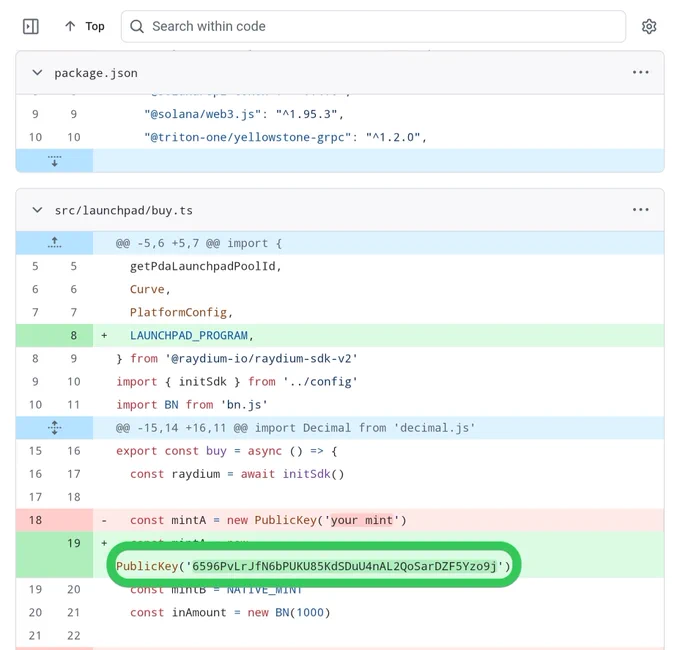Click the getPdaLaunchpadPoolId line
The image size is (680, 650).
coord(340,266)
